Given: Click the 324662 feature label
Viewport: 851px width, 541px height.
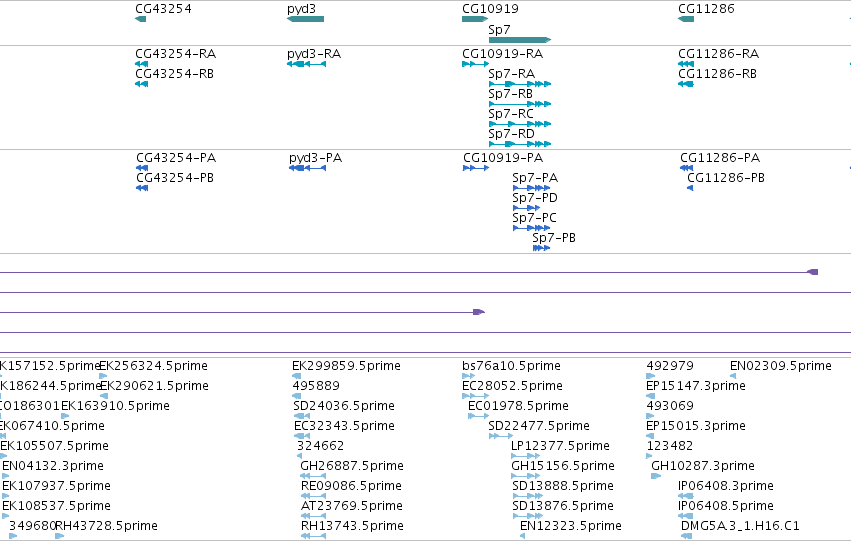Looking at the screenshot, I should tap(321, 446).
